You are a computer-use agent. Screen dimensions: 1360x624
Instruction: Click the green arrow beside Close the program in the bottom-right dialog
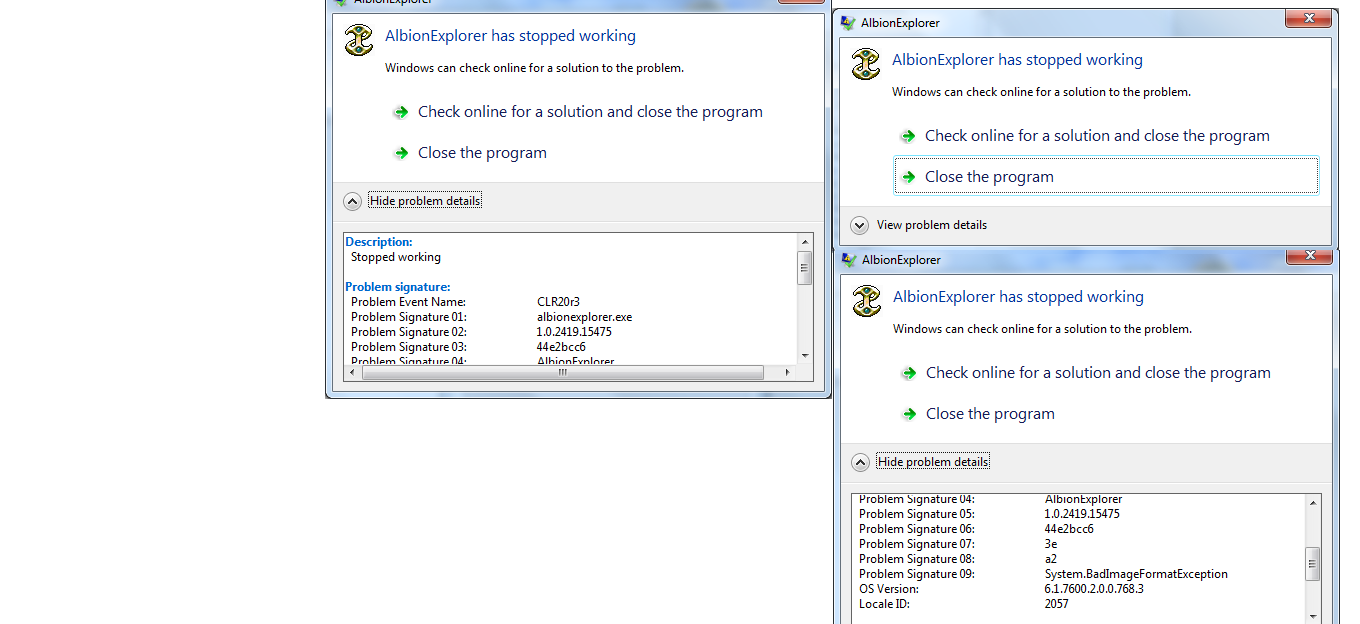[x=909, y=414]
